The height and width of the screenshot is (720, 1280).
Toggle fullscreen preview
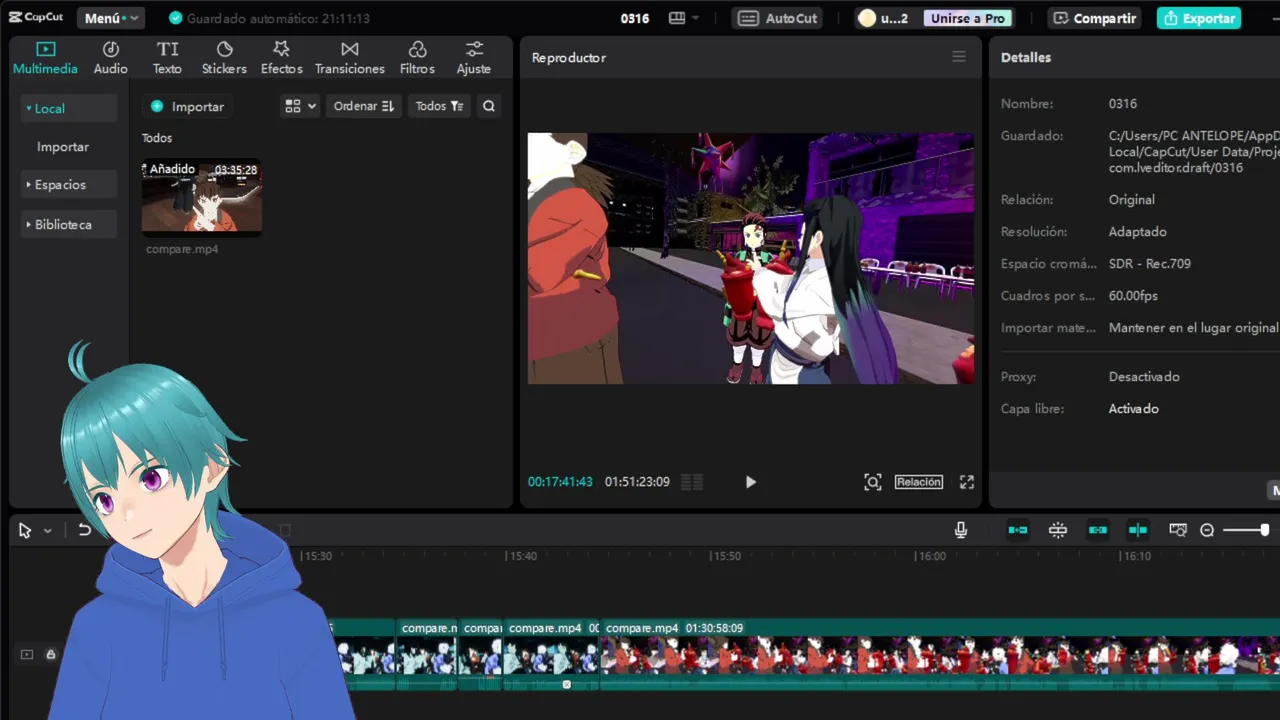coord(966,482)
